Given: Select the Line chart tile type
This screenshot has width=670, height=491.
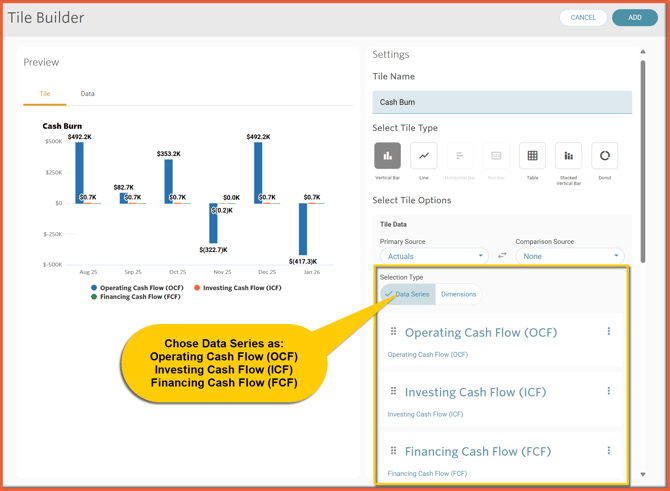Looking at the screenshot, I should 424,156.
